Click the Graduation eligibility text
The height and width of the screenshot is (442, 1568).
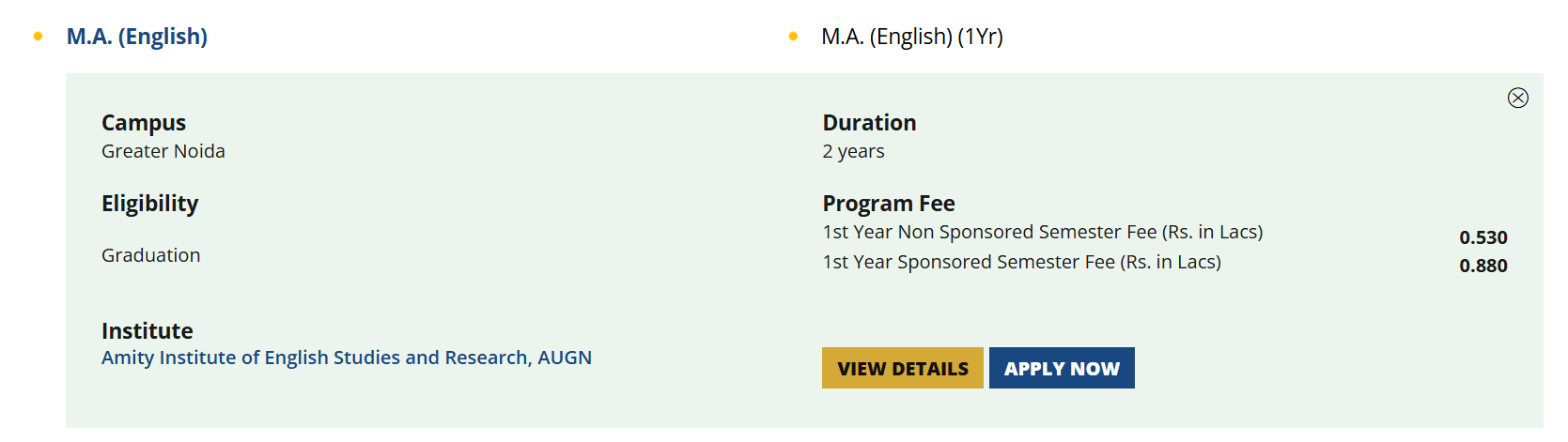151,255
